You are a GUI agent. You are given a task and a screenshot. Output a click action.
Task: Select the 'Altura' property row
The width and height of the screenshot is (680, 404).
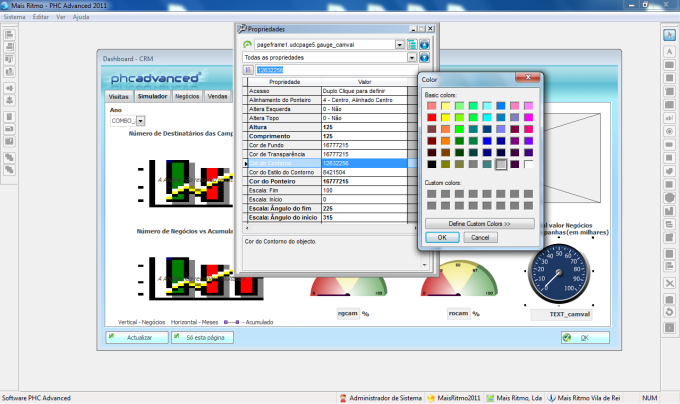325,127
